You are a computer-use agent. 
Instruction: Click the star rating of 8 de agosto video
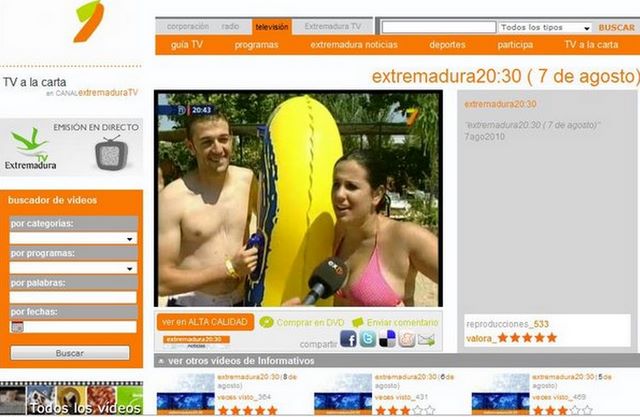click(x=248, y=410)
